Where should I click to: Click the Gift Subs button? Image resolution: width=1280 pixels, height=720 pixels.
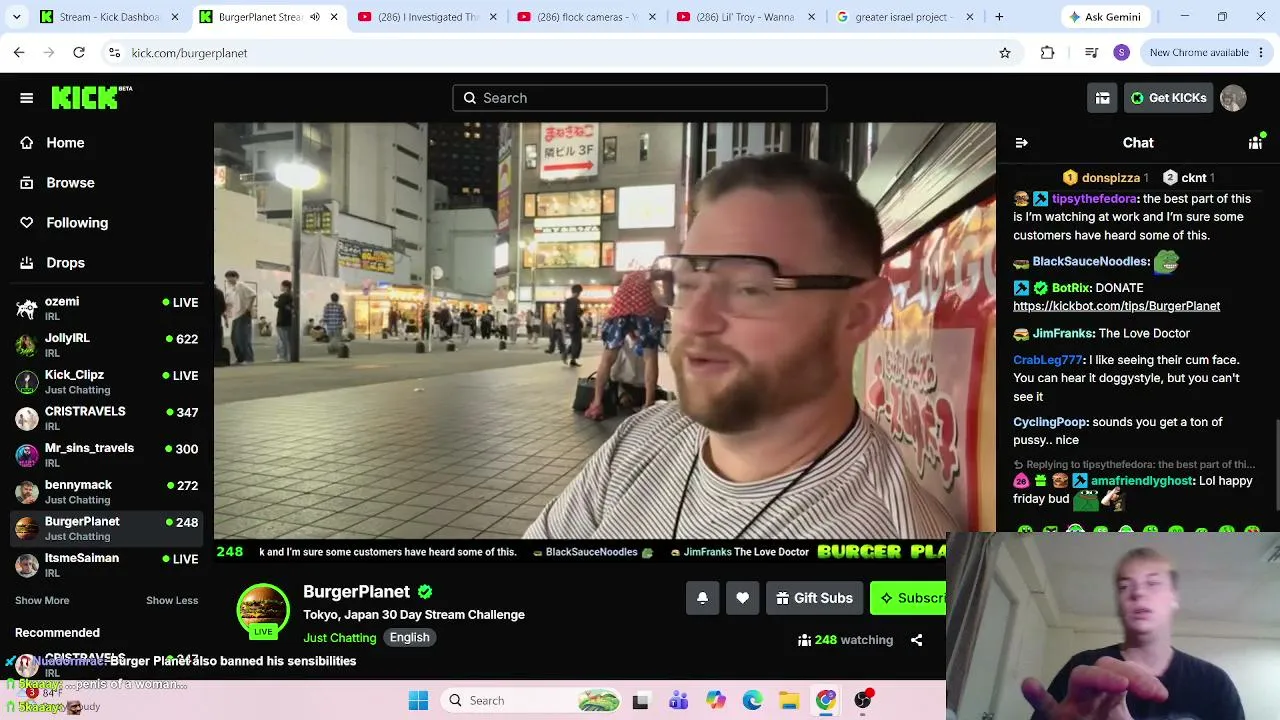(814, 598)
